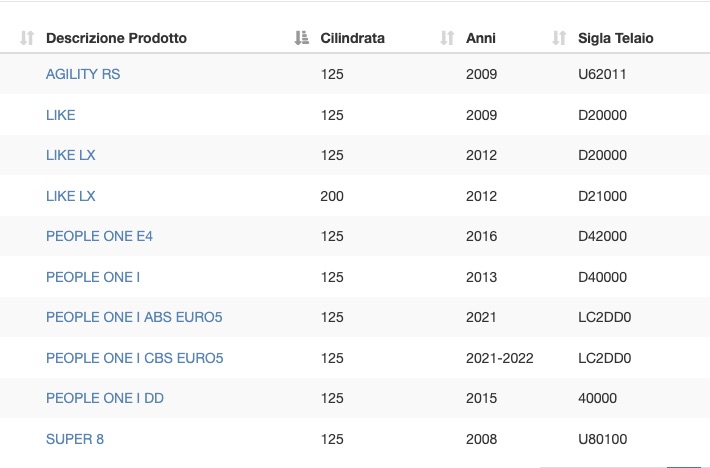Select the 2008 year cell
The height and width of the screenshot is (468, 710).
pos(481,439)
